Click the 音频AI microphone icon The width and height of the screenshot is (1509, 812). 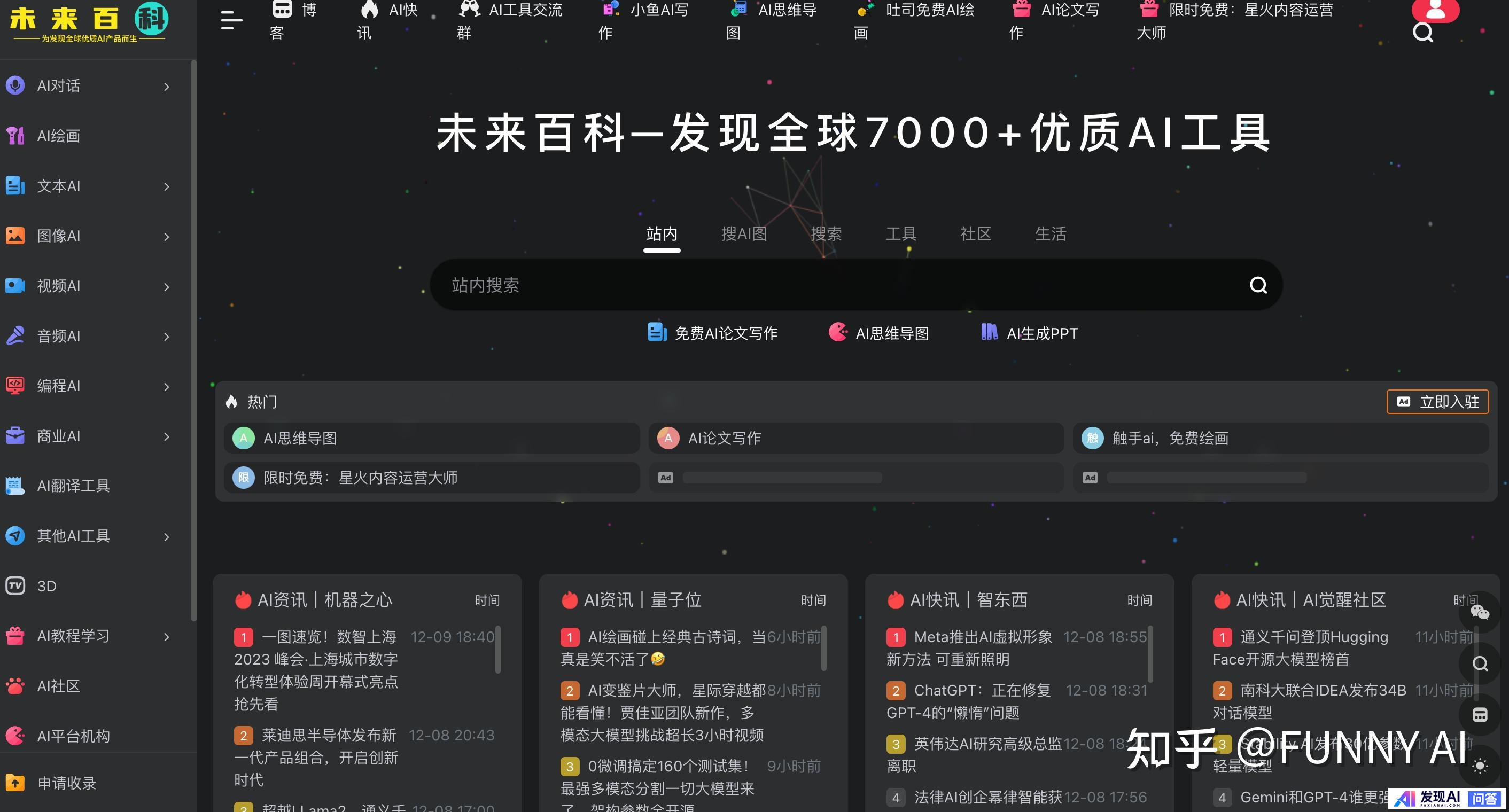tap(15, 335)
